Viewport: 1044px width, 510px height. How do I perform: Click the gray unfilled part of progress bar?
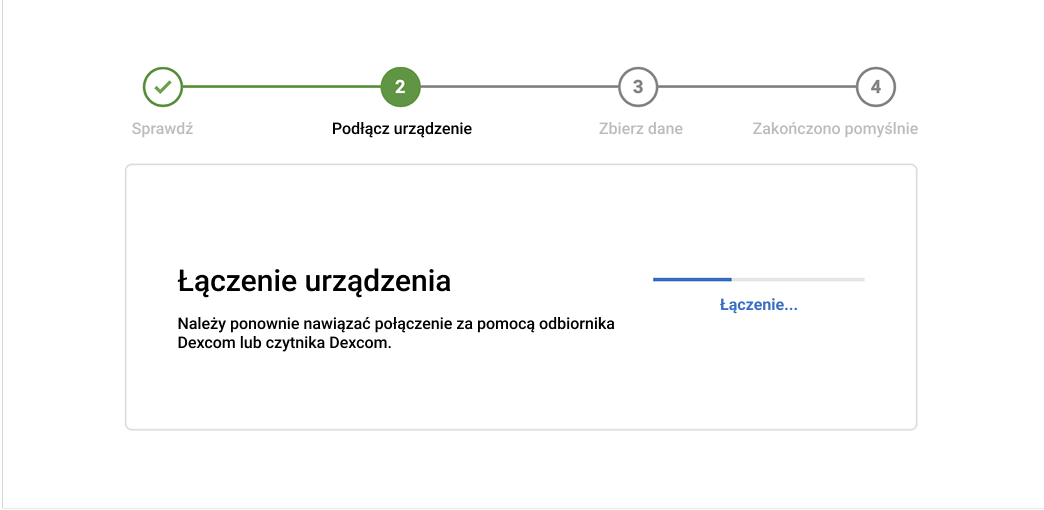coord(798,279)
